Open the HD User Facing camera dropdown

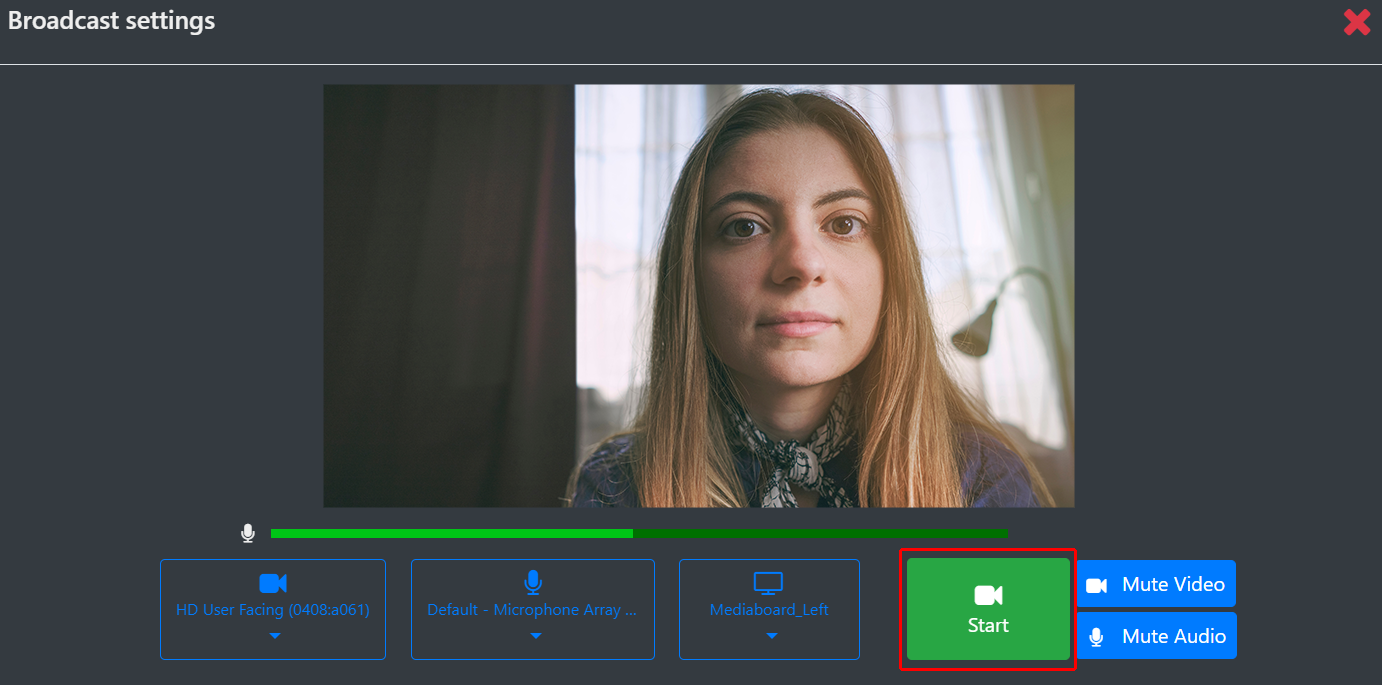(273, 609)
